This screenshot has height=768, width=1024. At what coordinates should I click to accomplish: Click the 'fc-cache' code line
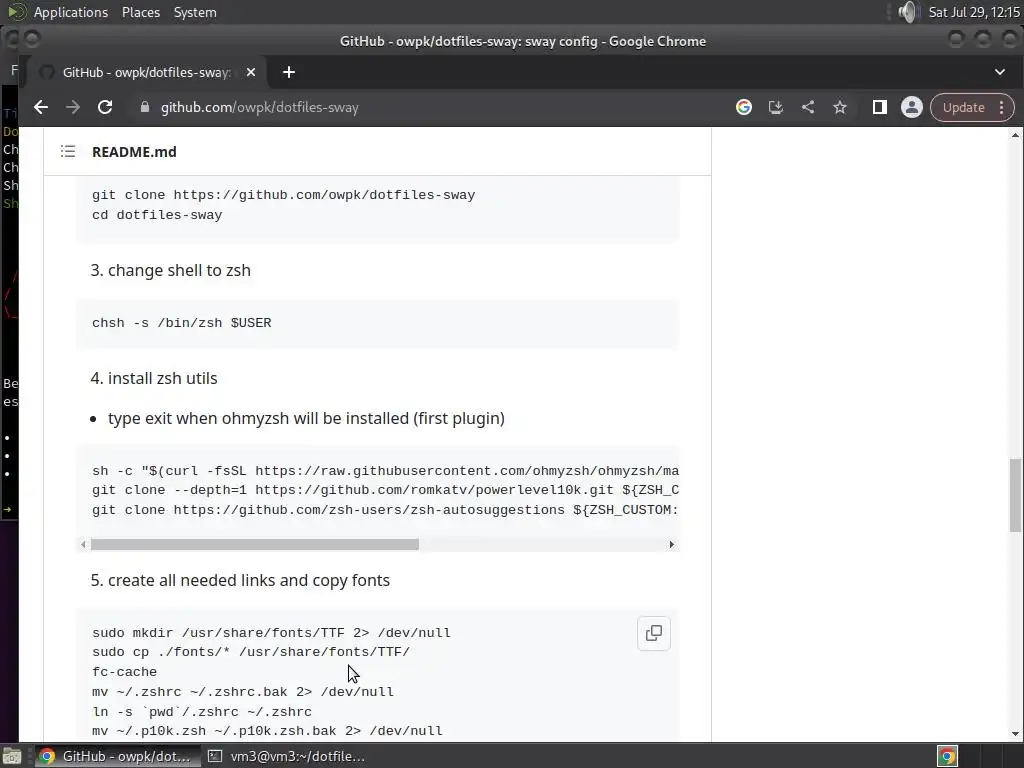point(124,671)
